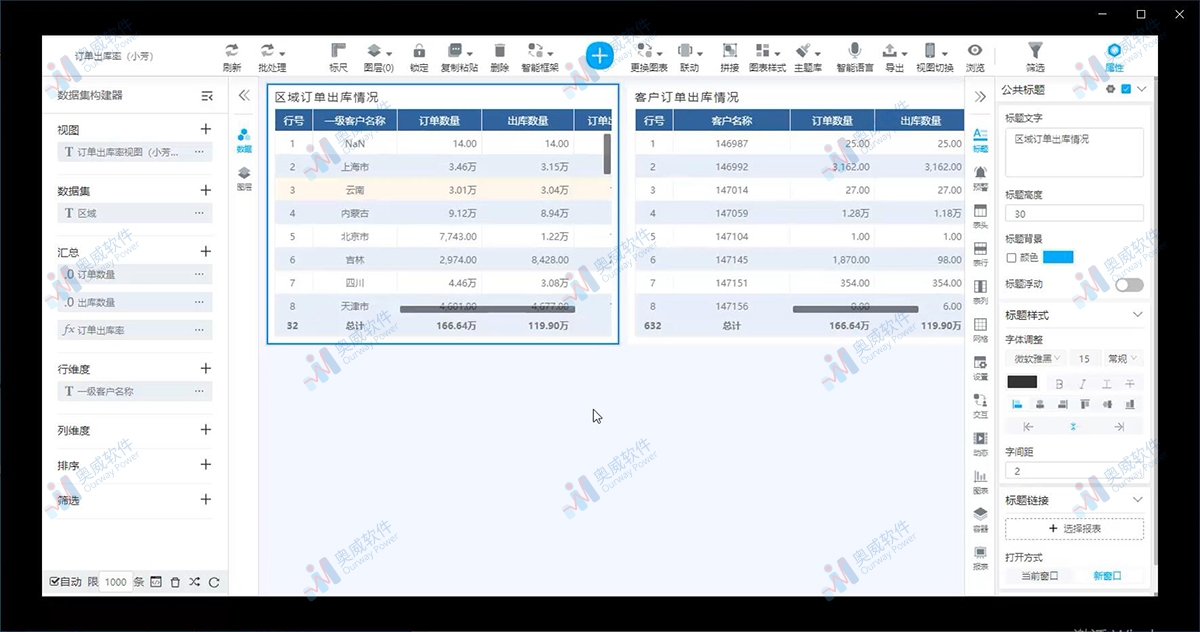Image resolution: width=1200 pixels, height=632 pixels.
Task: Click the 选择报表 select report button
Action: [1075, 528]
